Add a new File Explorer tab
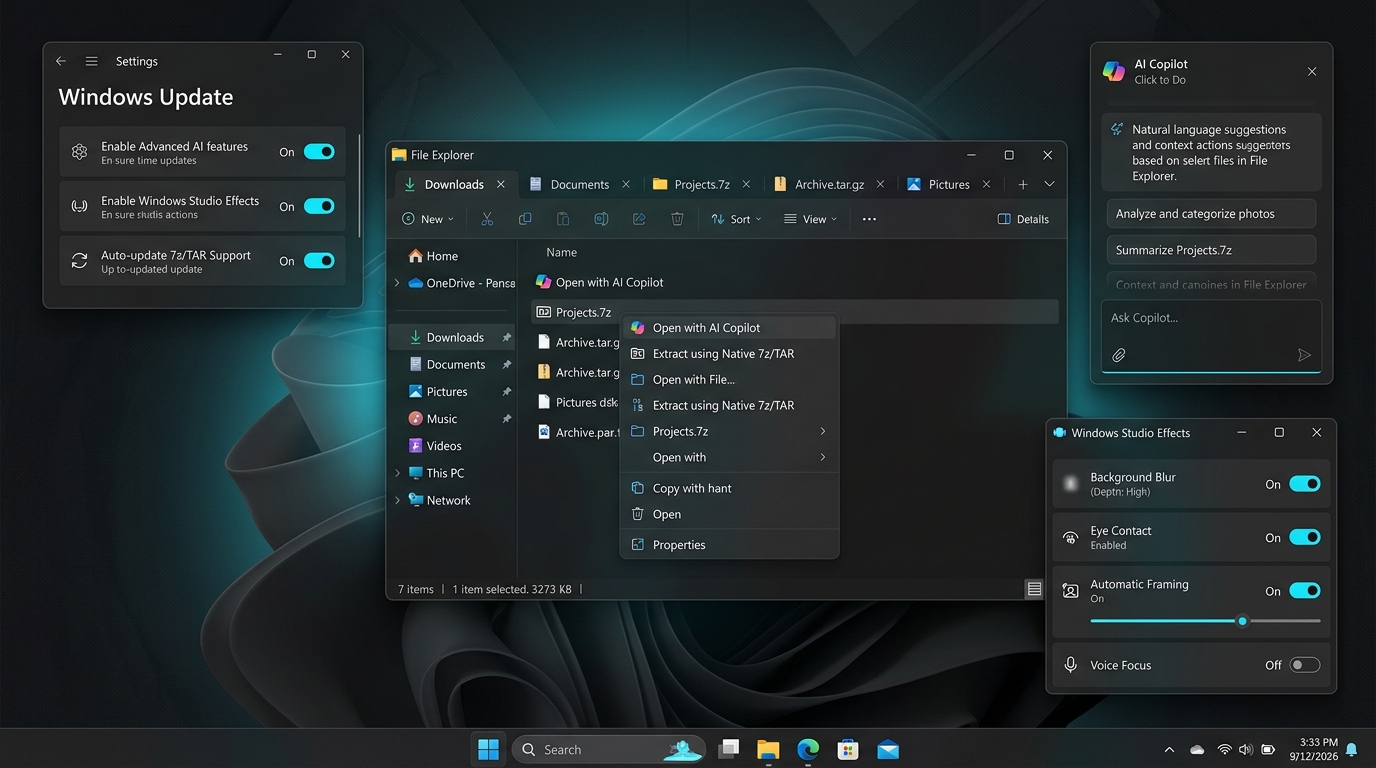Image resolution: width=1376 pixels, height=768 pixels. click(x=1022, y=184)
